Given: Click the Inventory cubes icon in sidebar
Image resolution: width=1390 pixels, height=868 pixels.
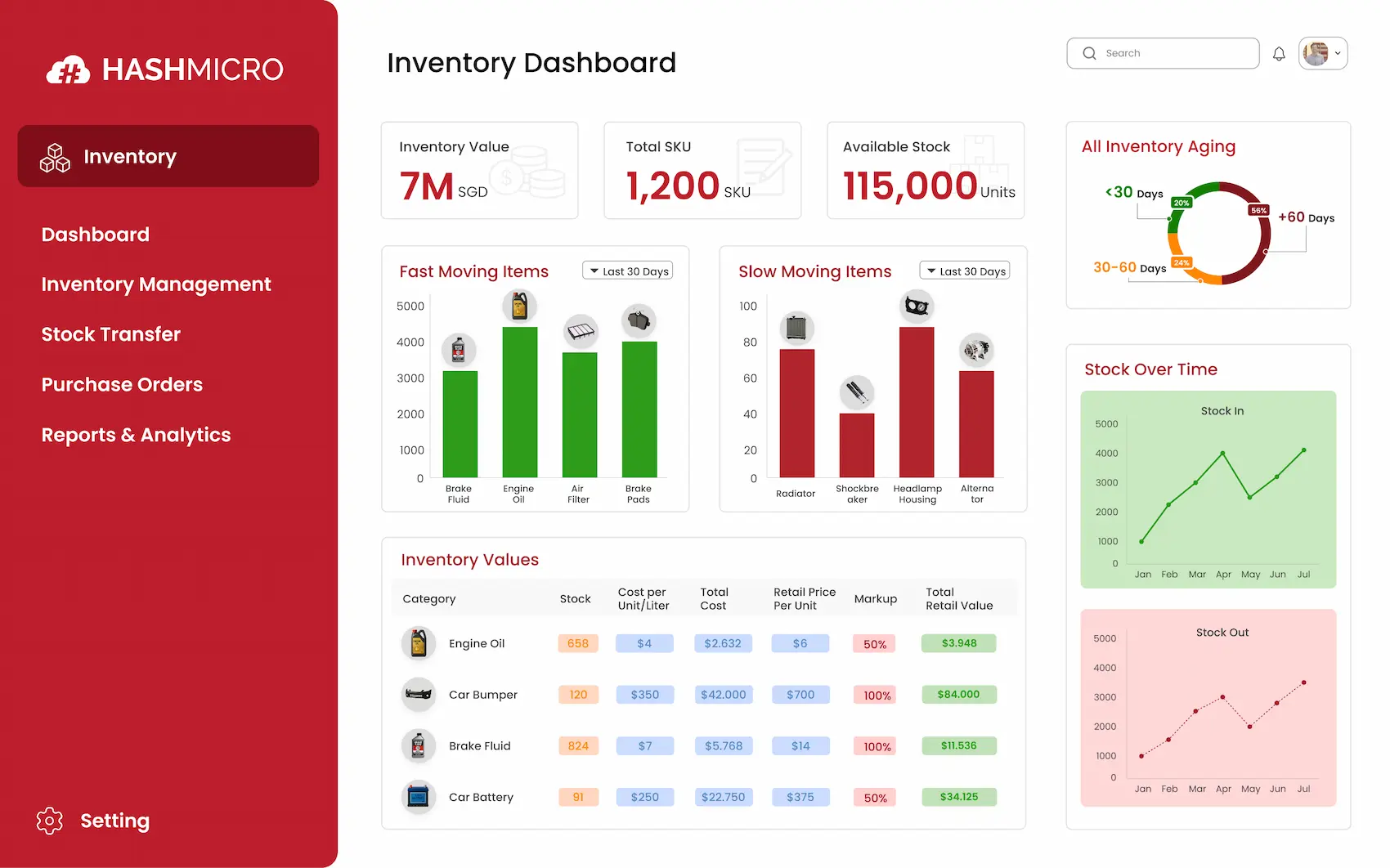Looking at the screenshot, I should pos(54,156).
